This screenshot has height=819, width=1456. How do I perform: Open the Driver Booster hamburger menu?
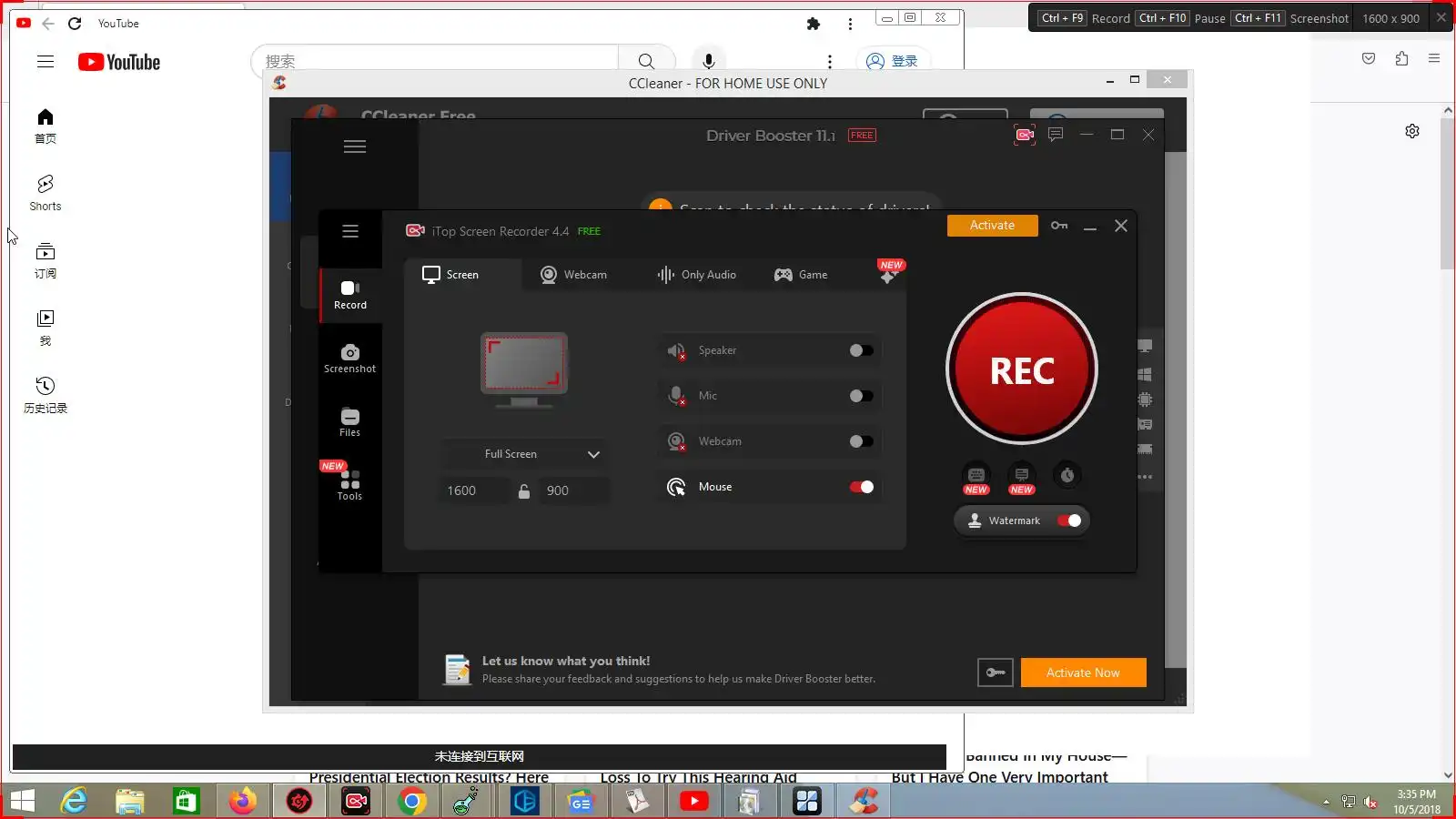coord(355,147)
